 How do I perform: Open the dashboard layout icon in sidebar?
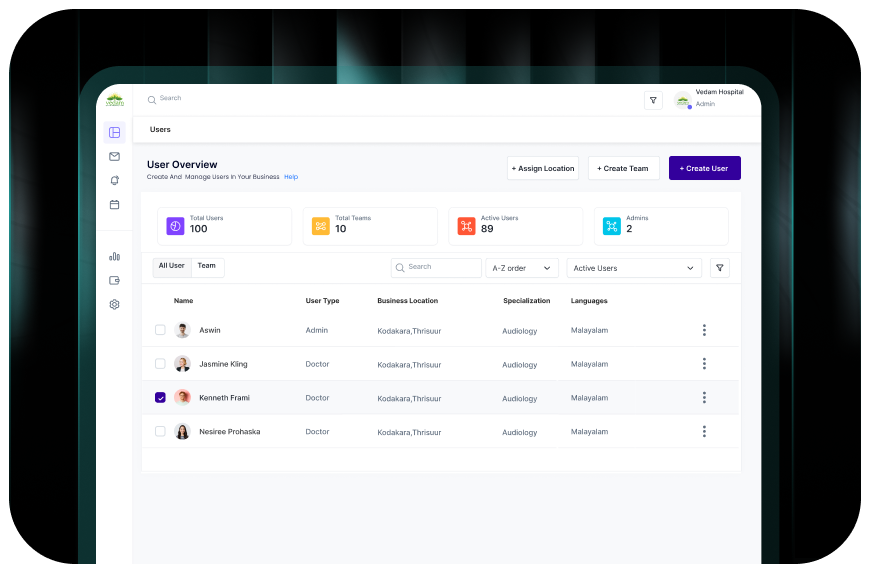114,132
